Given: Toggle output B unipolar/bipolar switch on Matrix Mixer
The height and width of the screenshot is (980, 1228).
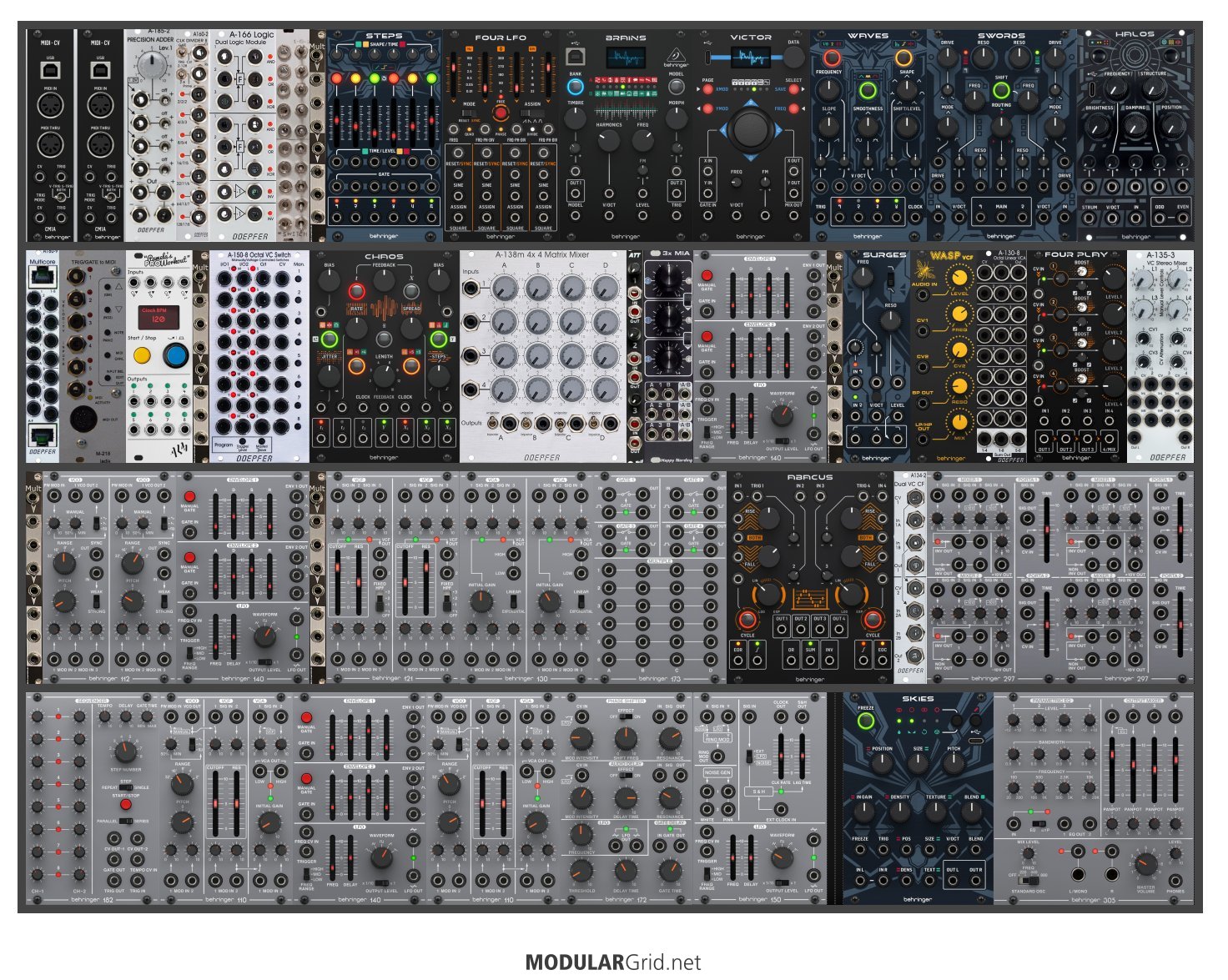Looking at the screenshot, I should point(526,423).
